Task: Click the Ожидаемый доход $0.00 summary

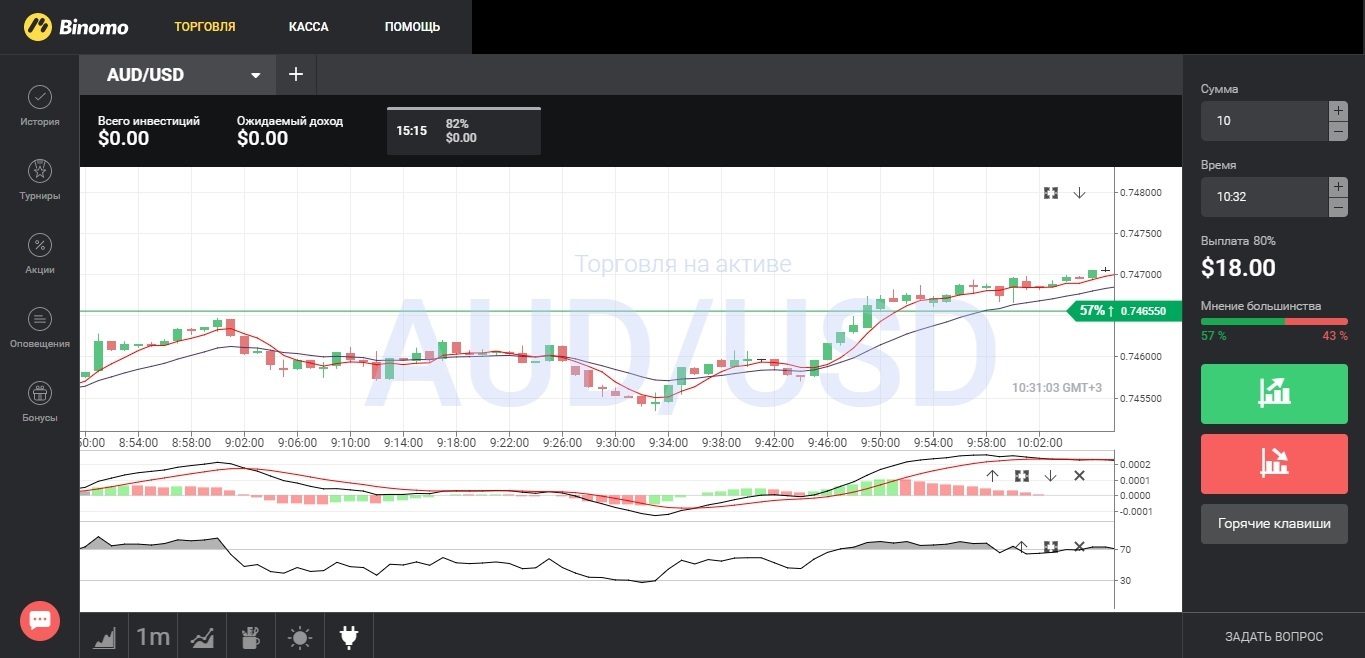Action: pos(289,131)
